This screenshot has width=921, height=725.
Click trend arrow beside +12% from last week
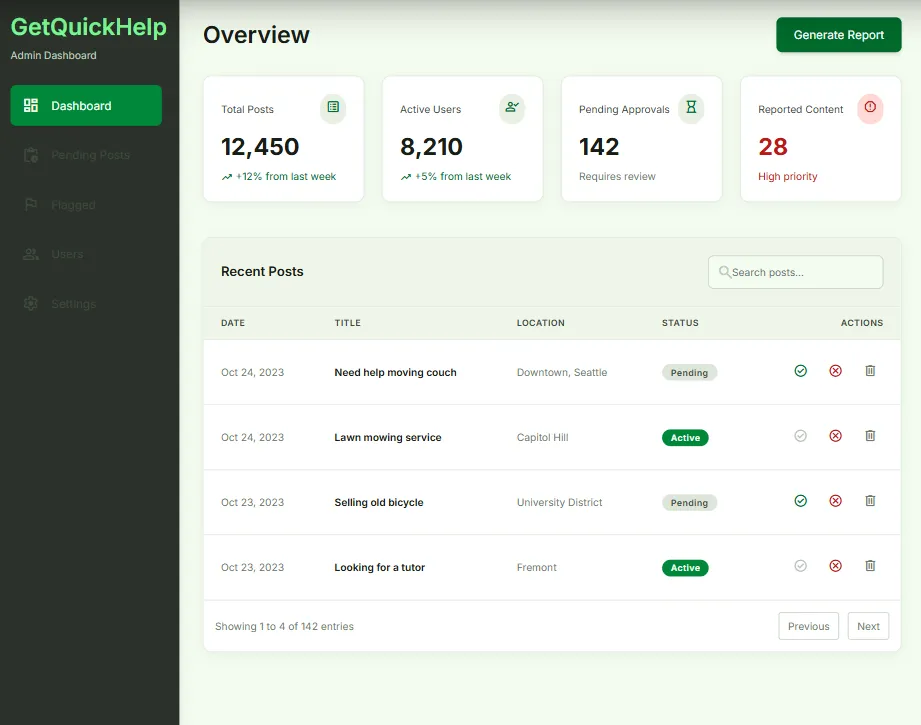point(227,177)
